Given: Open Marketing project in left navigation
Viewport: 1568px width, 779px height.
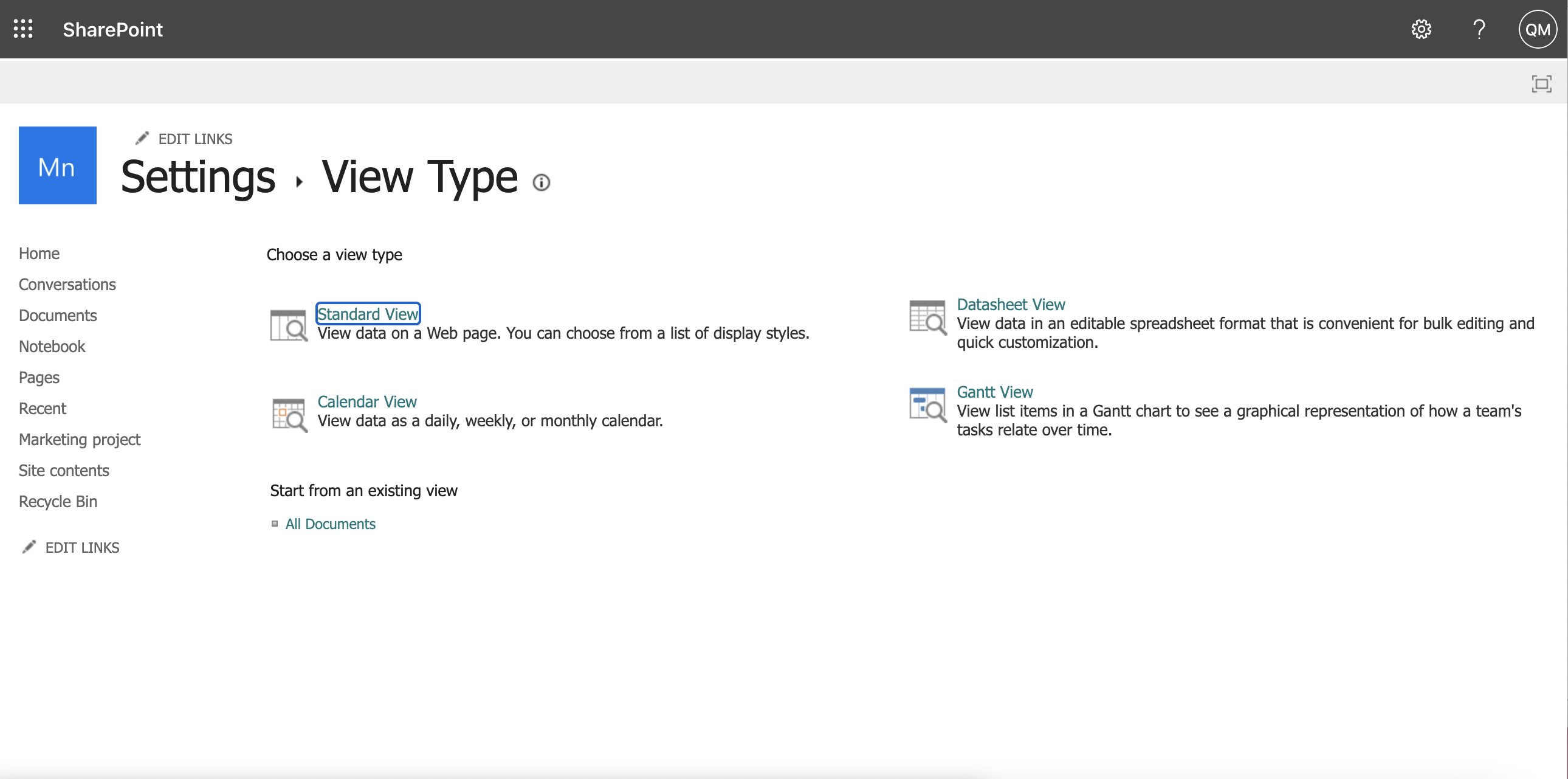Looking at the screenshot, I should tap(80, 440).
